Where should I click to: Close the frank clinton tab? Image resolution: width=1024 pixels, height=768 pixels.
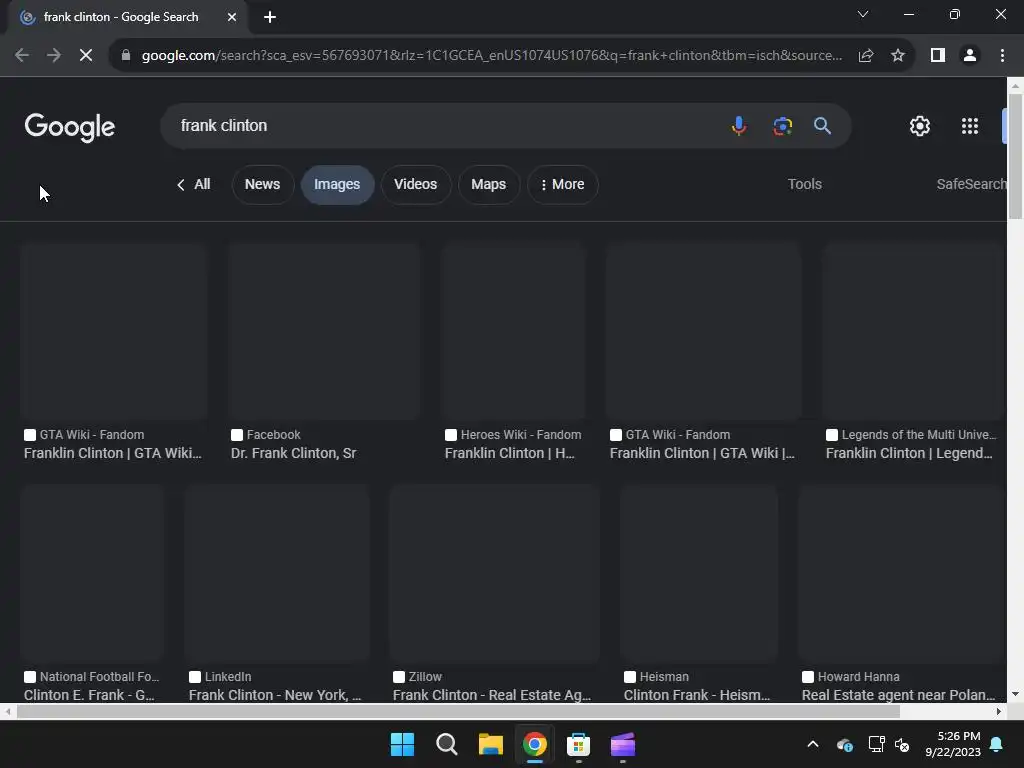tap(232, 17)
